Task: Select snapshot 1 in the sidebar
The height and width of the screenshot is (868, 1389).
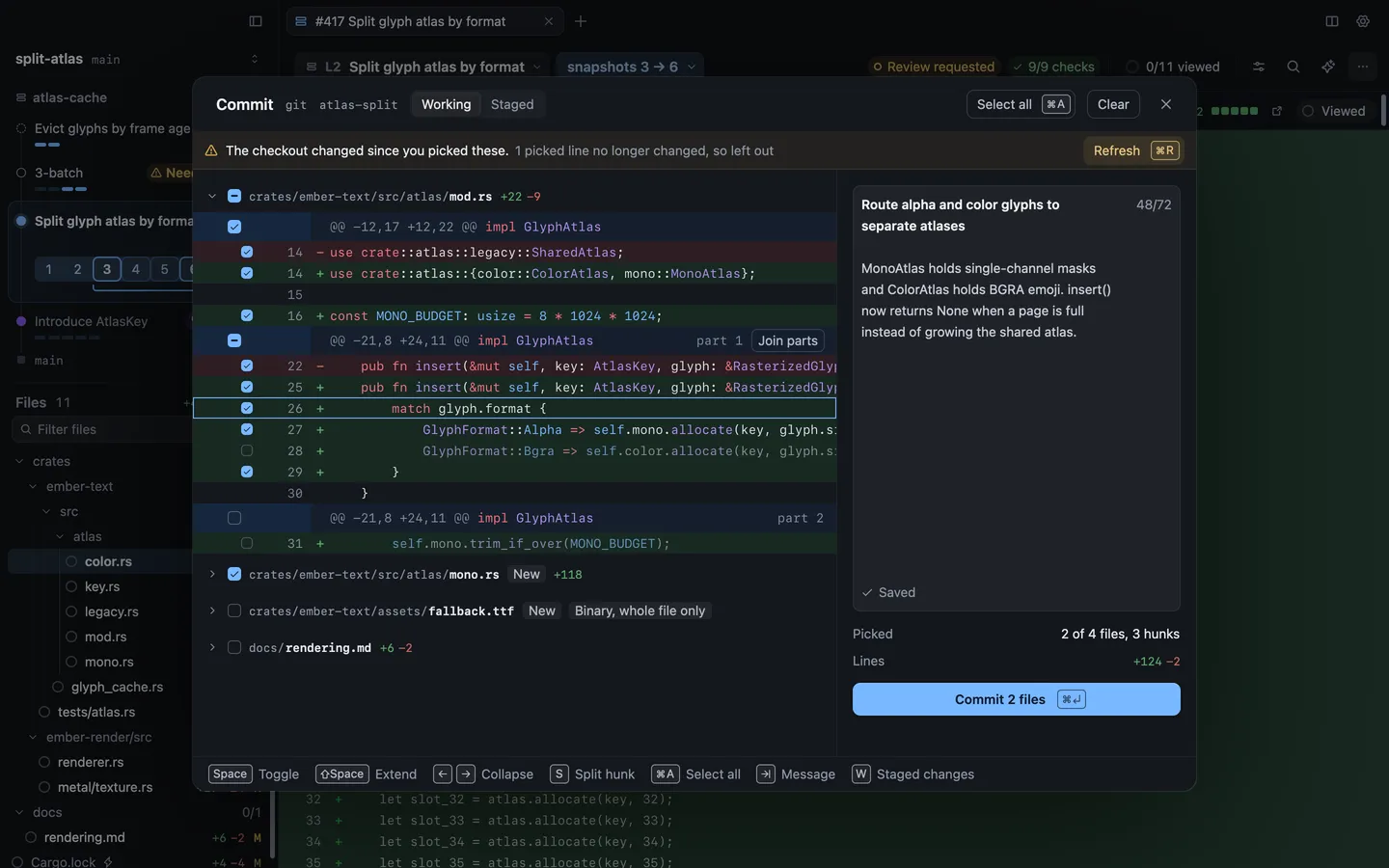Action: (49, 269)
